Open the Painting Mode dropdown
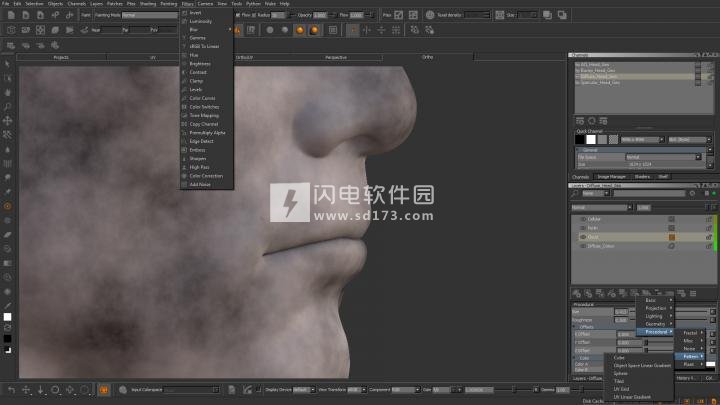Viewport: 720px width, 405px height. [150, 15]
